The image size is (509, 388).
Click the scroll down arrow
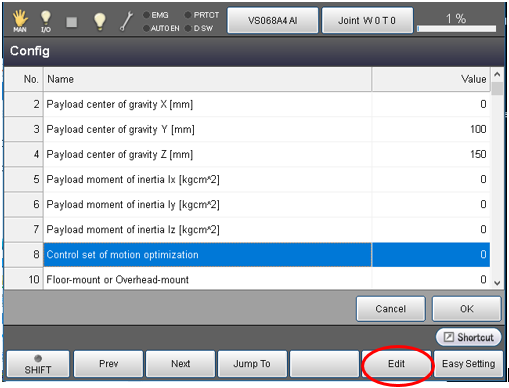(497, 283)
